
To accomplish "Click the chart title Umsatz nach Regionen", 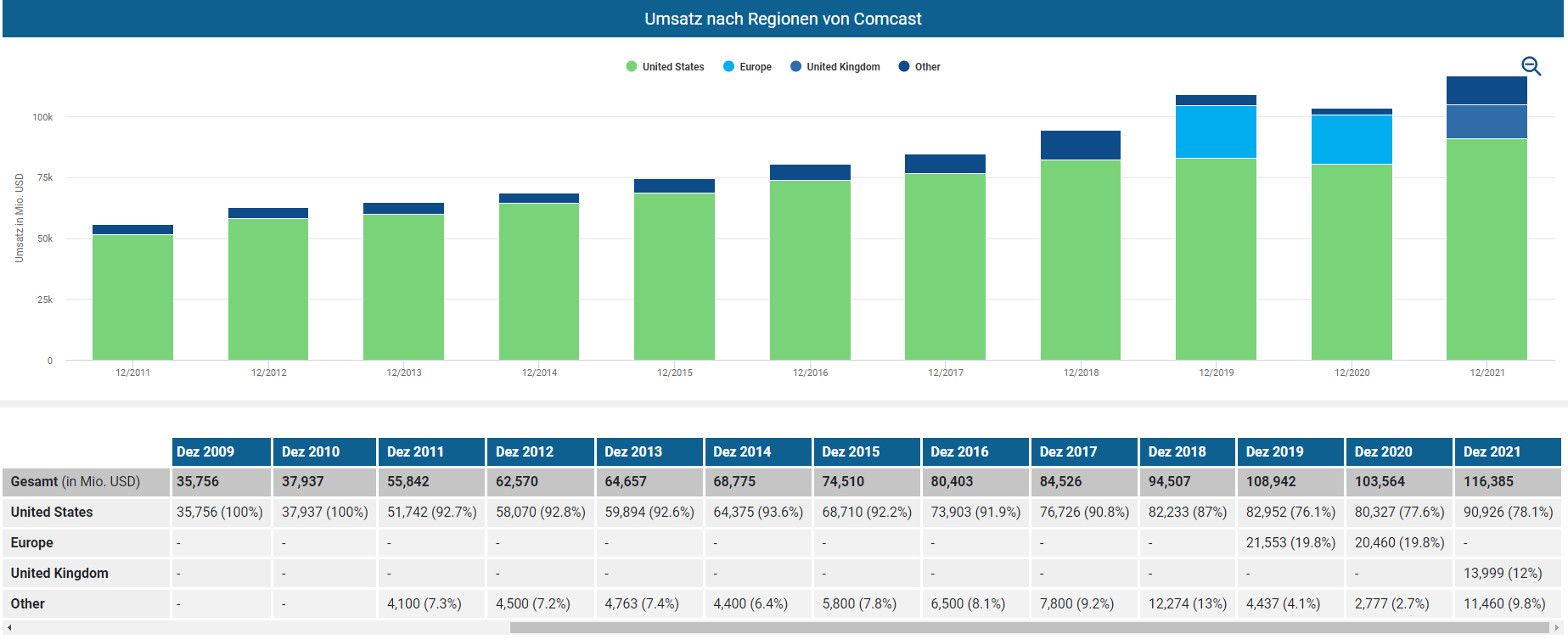I will 783,19.
